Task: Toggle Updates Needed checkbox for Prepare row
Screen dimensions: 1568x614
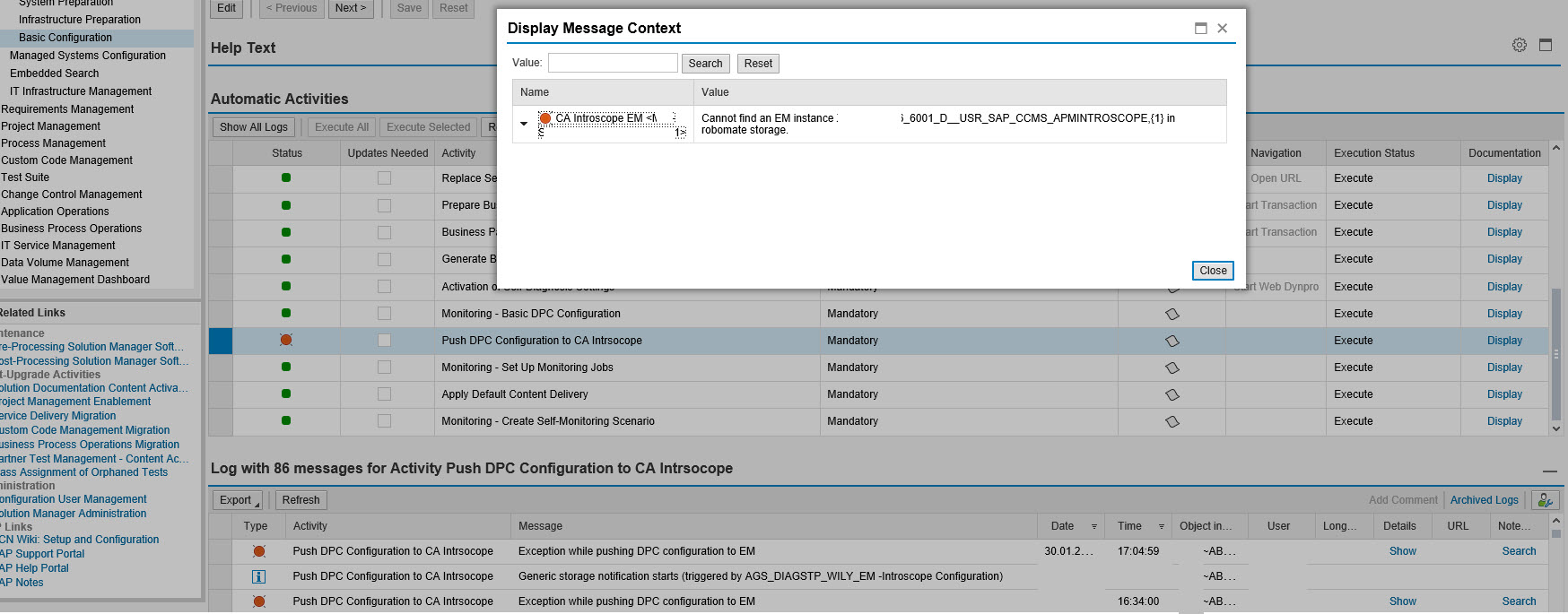Action: click(384, 205)
